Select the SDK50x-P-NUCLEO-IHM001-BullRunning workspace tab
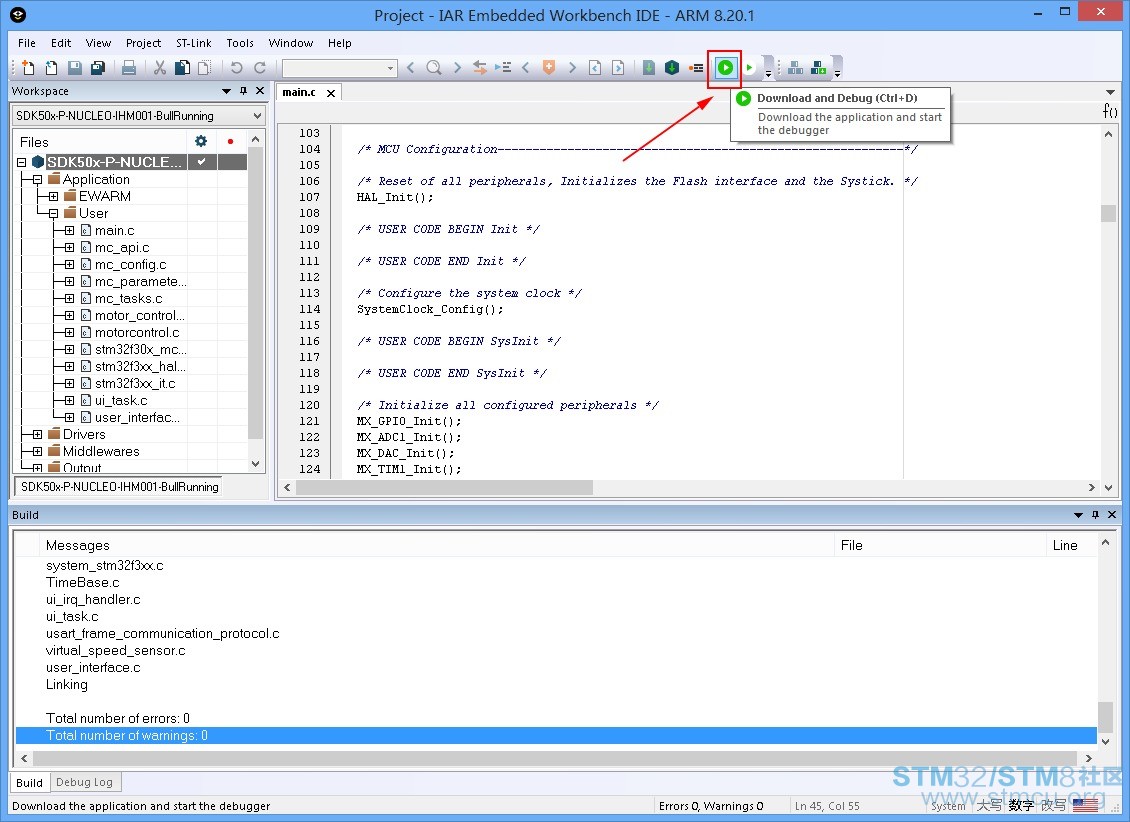 pyautogui.click(x=119, y=487)
